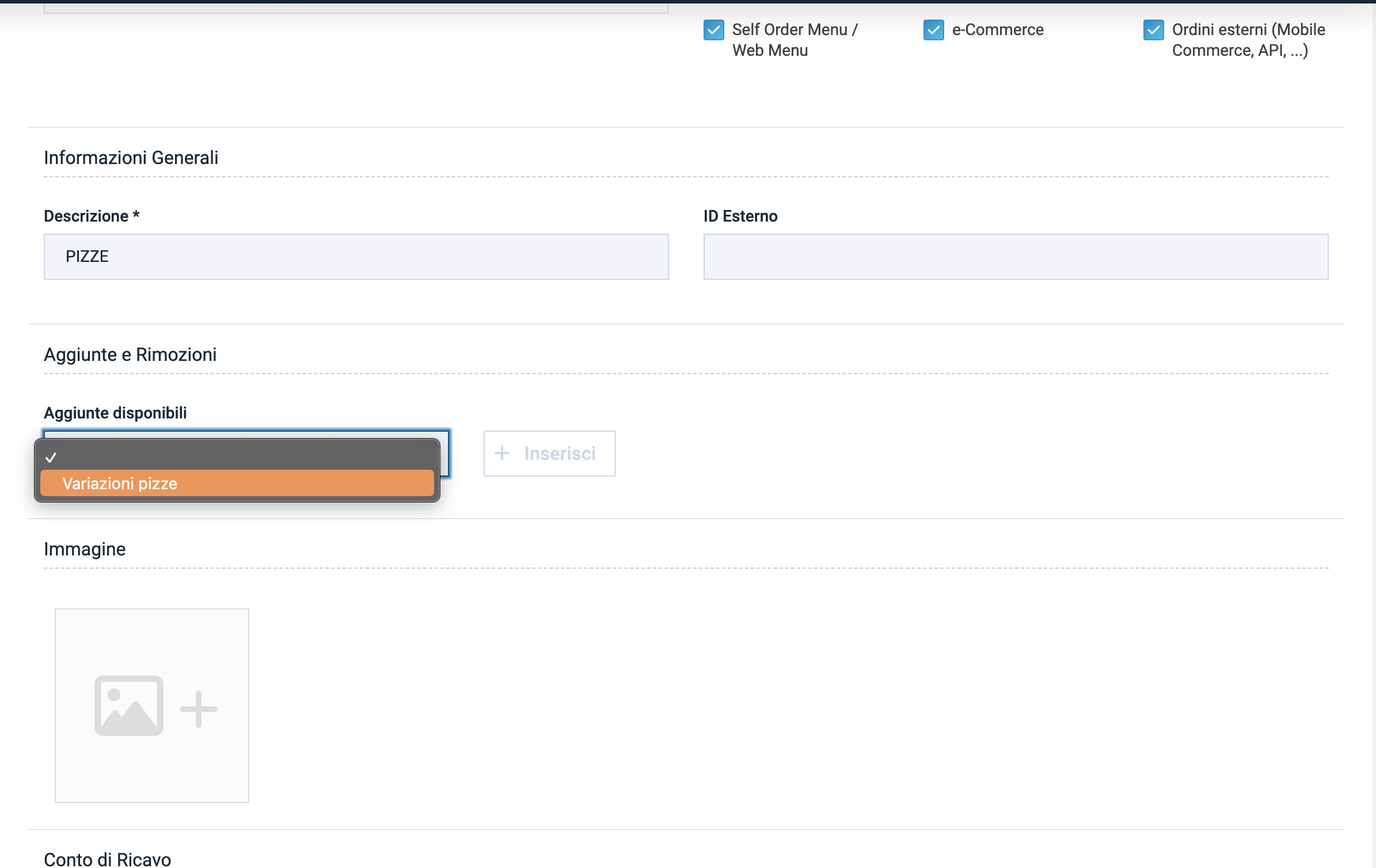
Task: Focus the Descrizione field containing PIZZE
Action: 356,257
